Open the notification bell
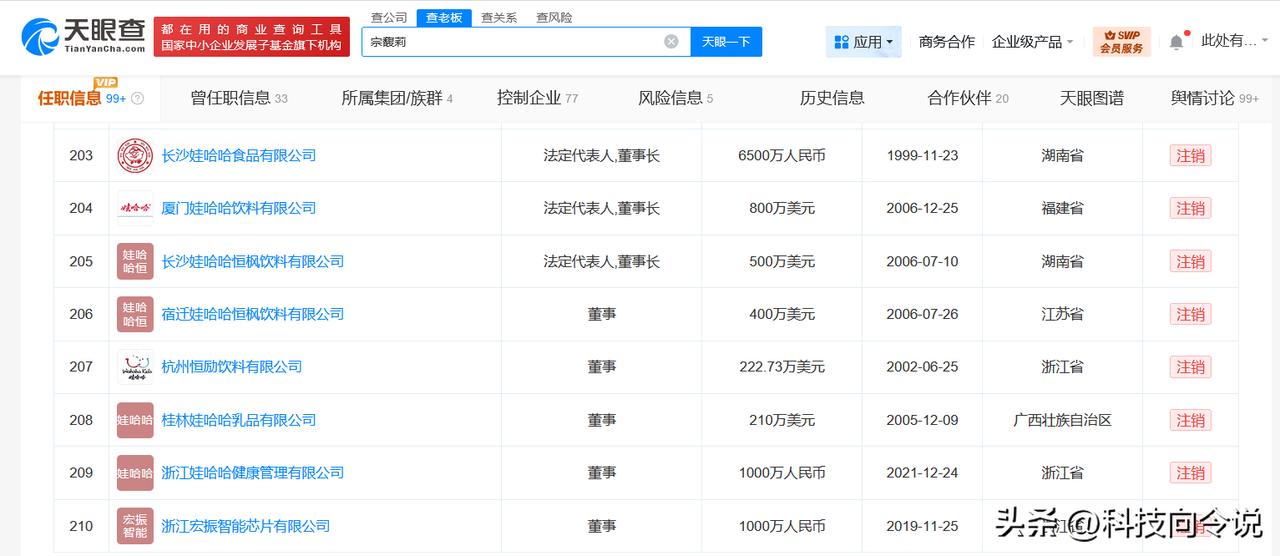 [1177, 42]
